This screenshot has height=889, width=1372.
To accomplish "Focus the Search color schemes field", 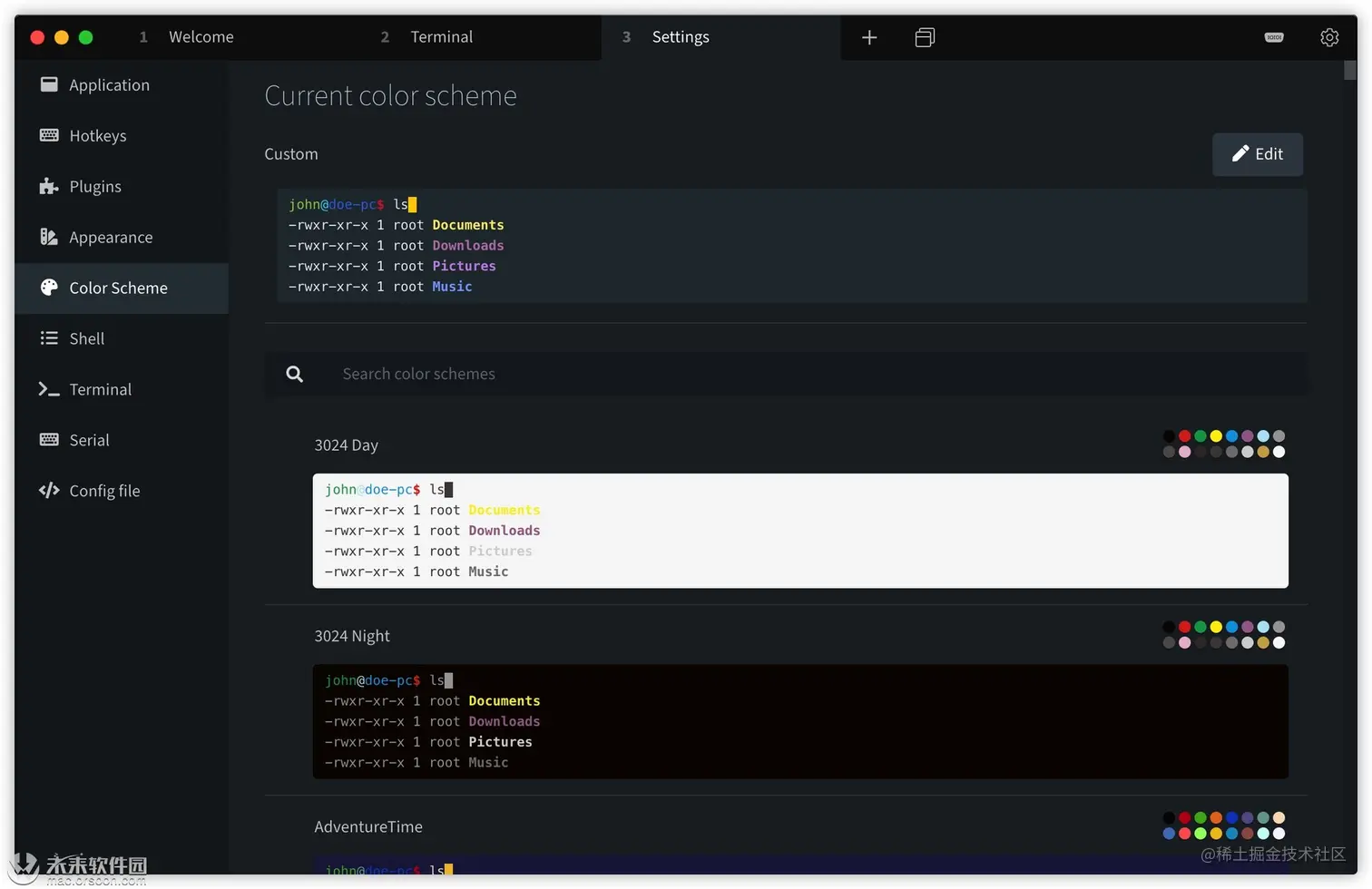I will [x=786, y=374].
